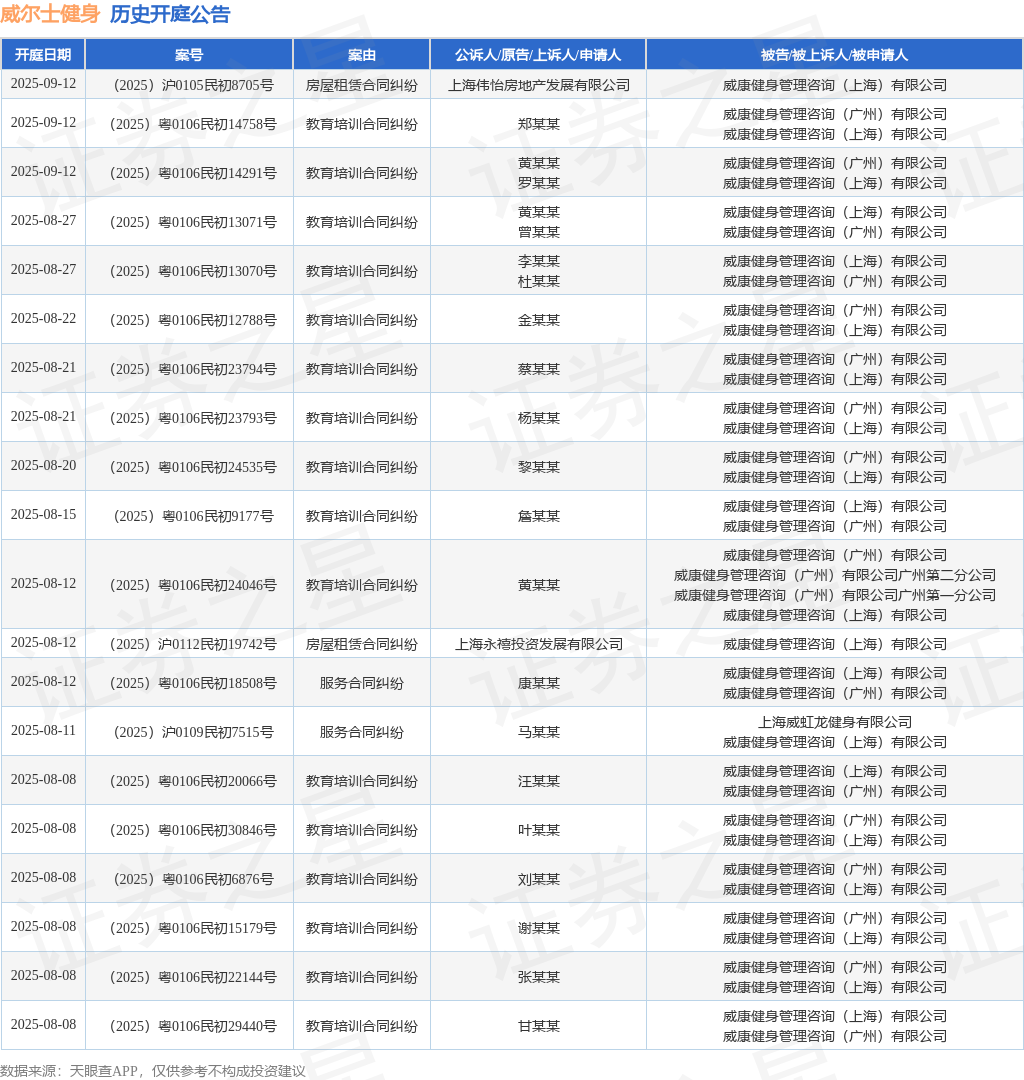Click 房屋租赁合同纠纷 in the 沪0105 row
This screenshot has width=1024, height=1080.
(362, 85)
